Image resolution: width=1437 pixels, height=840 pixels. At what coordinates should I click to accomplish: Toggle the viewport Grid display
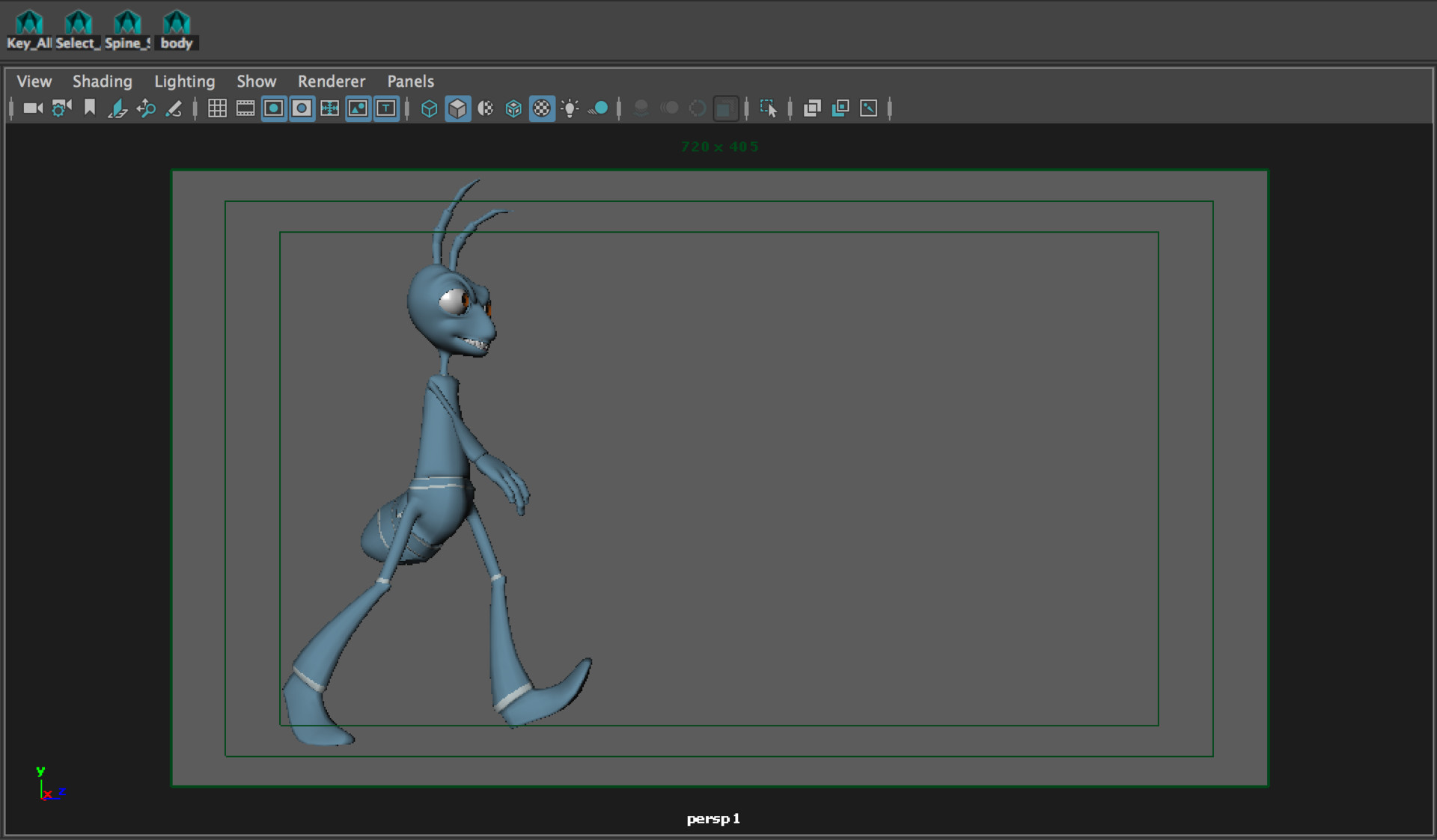pyautogui.click(x=217, y=108)
